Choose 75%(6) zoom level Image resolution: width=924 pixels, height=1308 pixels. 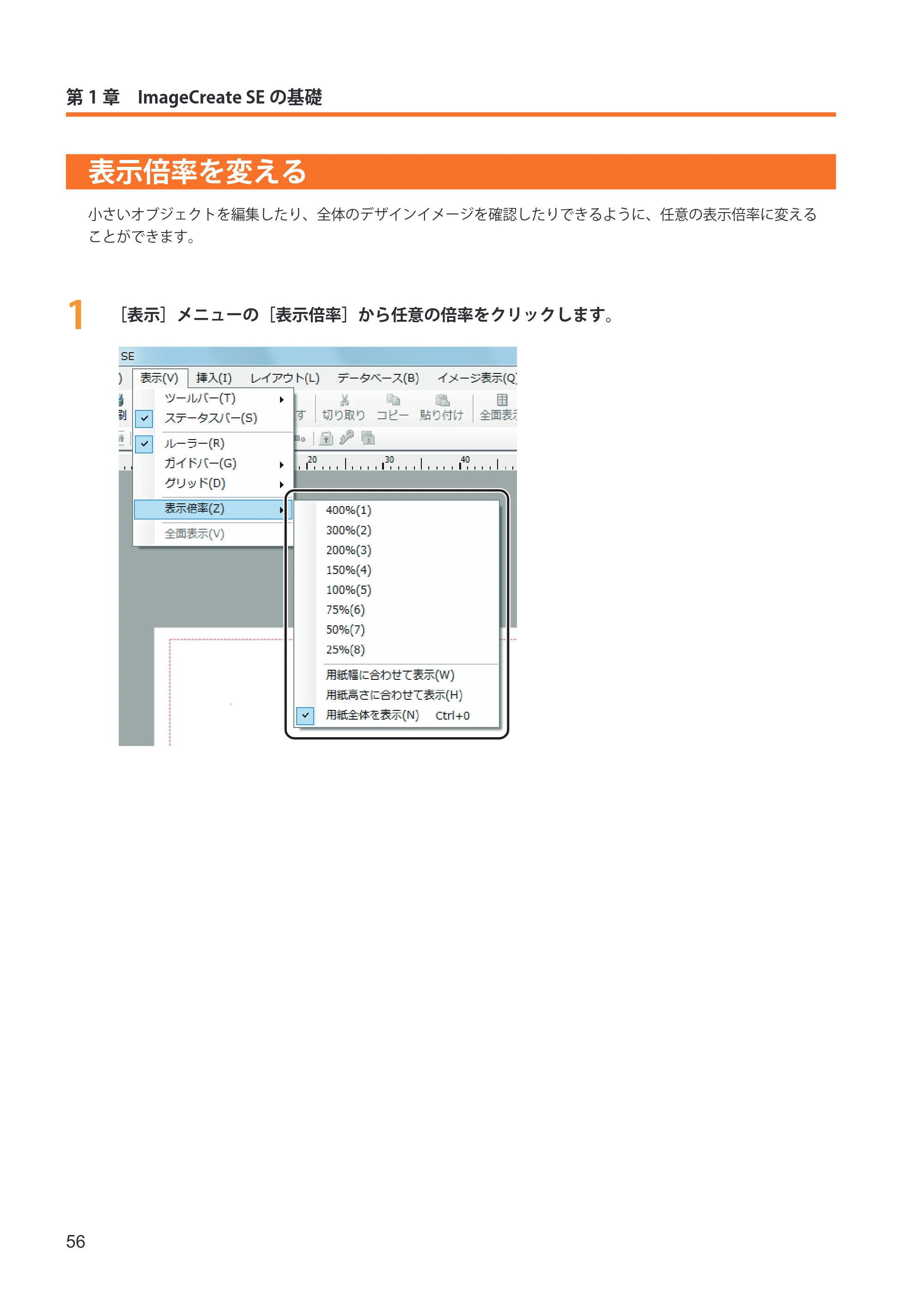(x=397, y=610)
